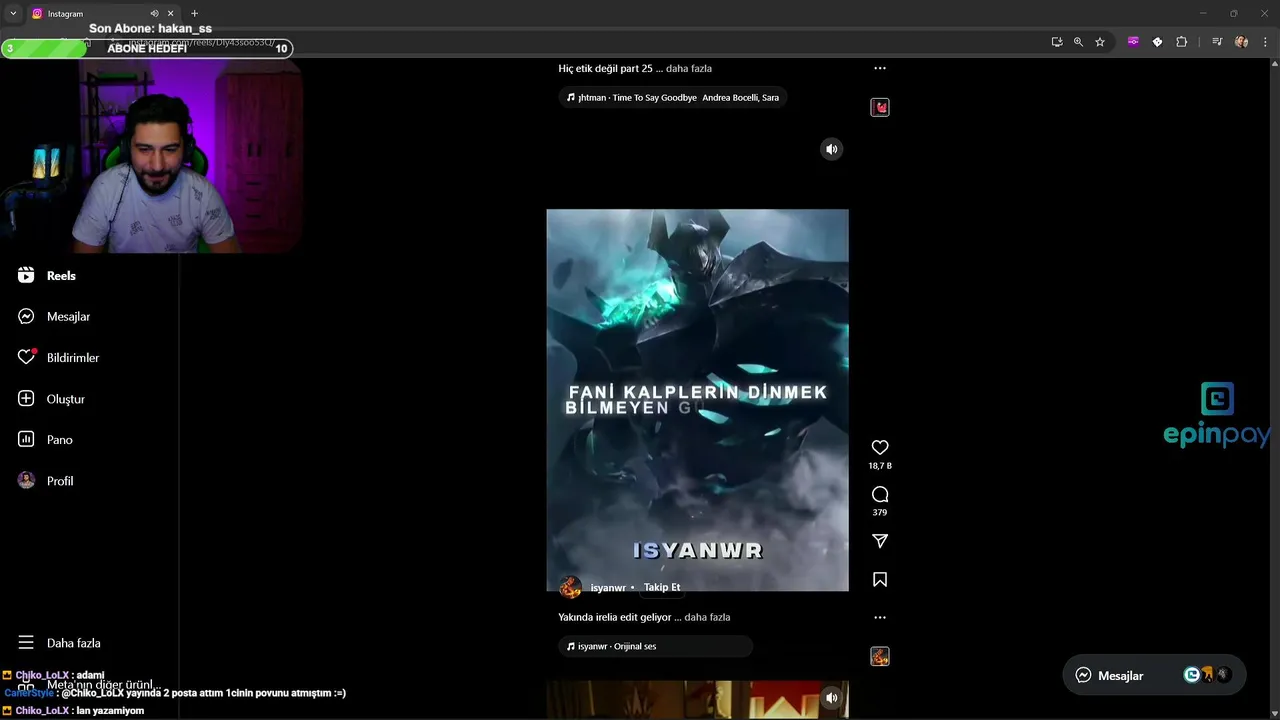Bookmark this page with the star icon
Image resolution: width=1280 pixels, height=720 pixels.
point(1100,42)
